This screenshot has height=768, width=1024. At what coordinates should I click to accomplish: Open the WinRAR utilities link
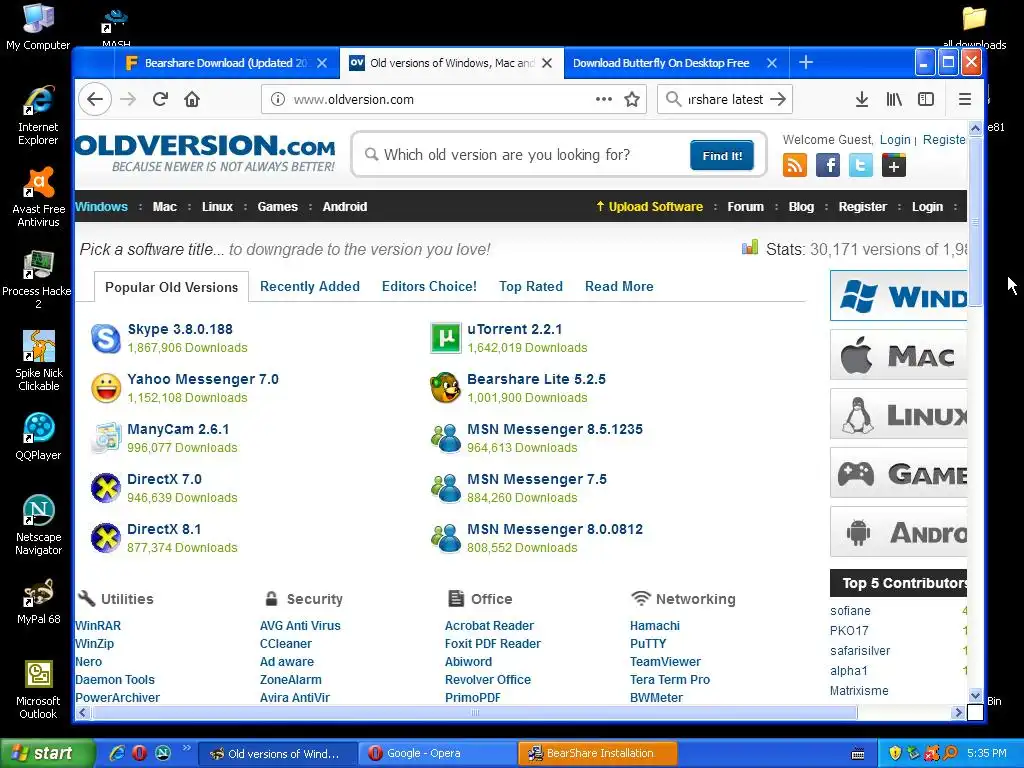point(98,626)
